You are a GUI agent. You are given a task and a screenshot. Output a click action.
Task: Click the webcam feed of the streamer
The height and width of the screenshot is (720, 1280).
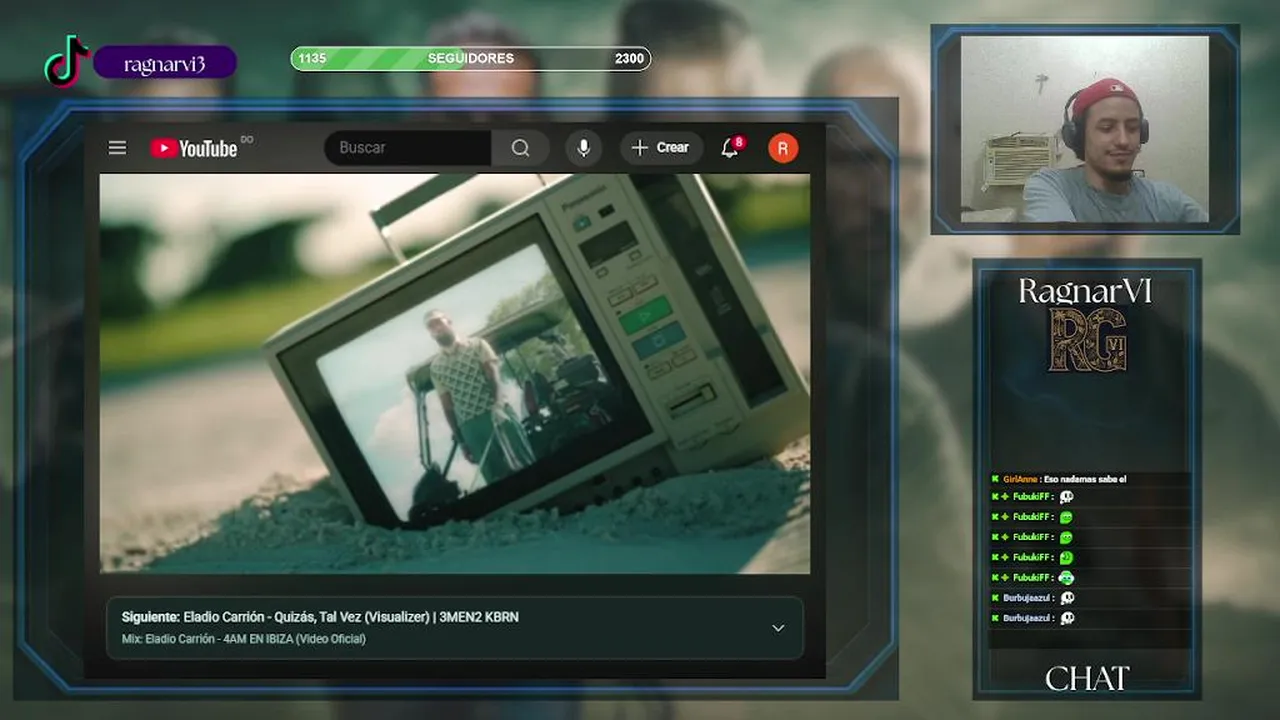click(x=1085, y=129)
